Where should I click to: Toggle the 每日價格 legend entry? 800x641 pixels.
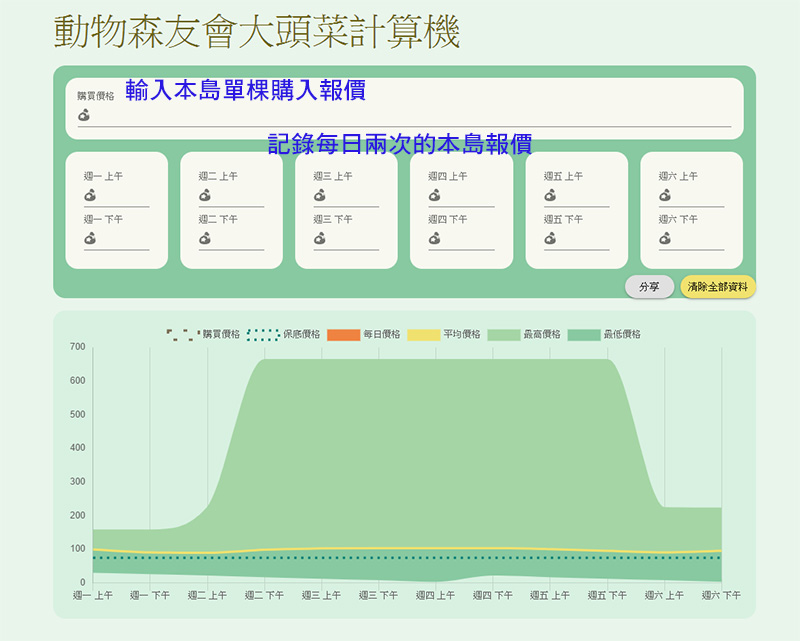click(x=363, y=334)
